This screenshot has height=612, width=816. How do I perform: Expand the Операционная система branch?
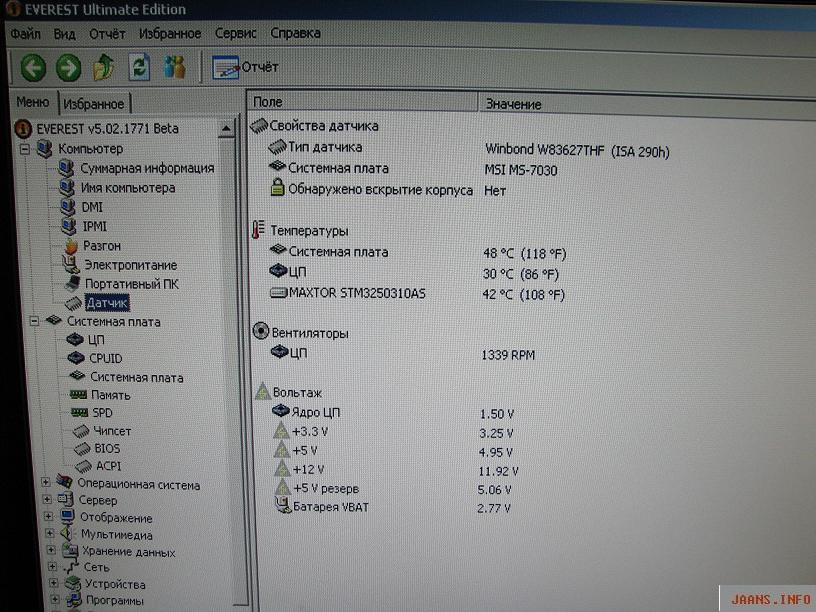click(x=46, y=482)
